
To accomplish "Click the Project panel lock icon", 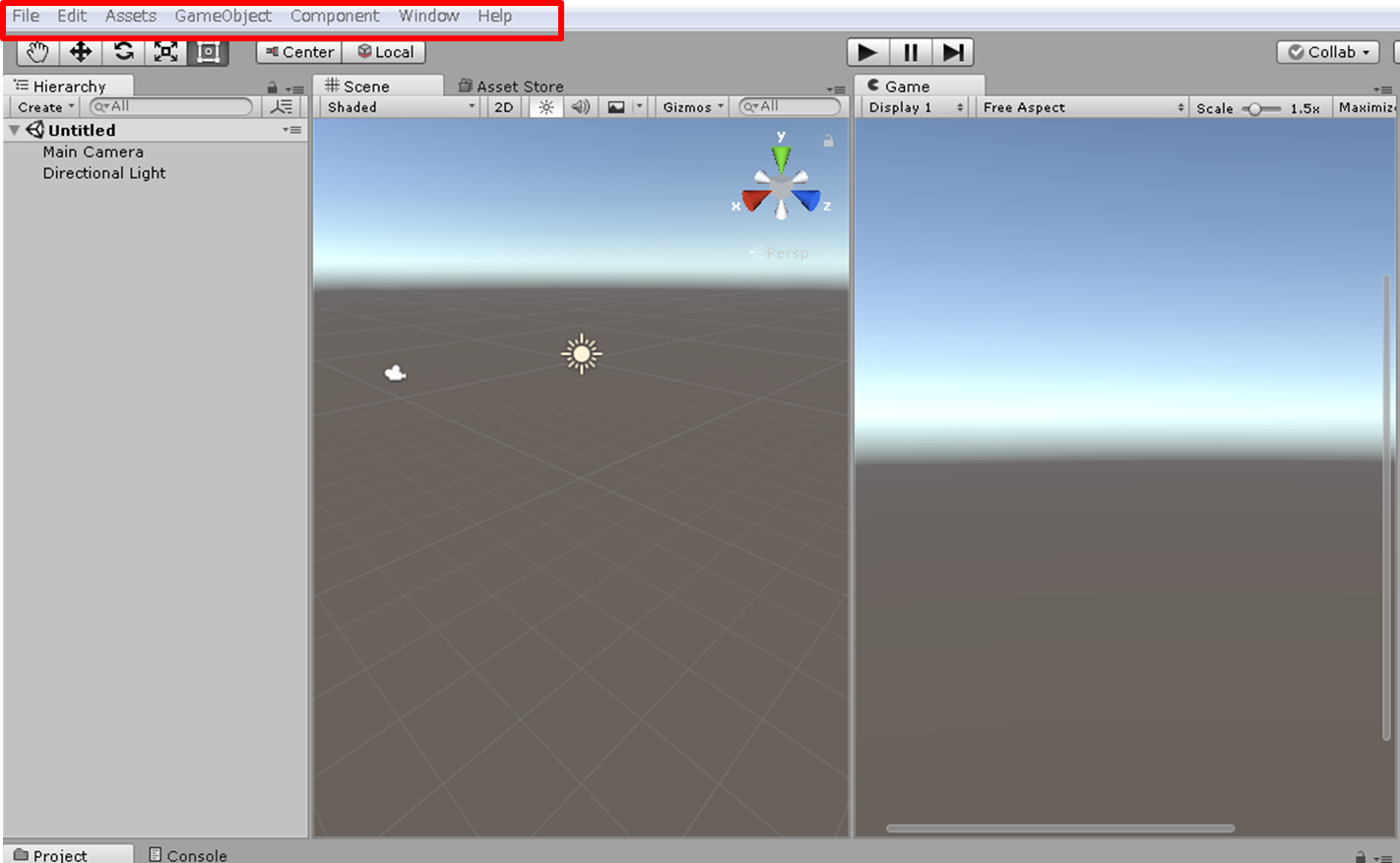I will point(1361,856).
